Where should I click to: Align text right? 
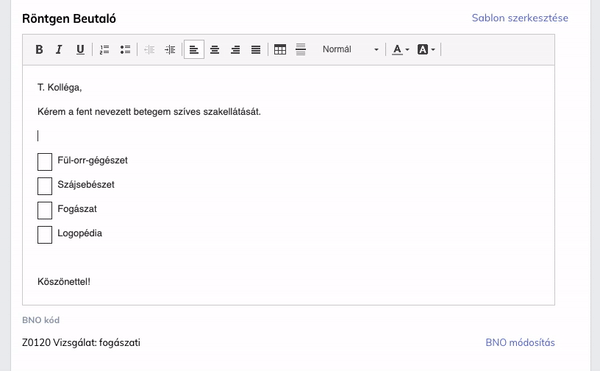(235, 49)
